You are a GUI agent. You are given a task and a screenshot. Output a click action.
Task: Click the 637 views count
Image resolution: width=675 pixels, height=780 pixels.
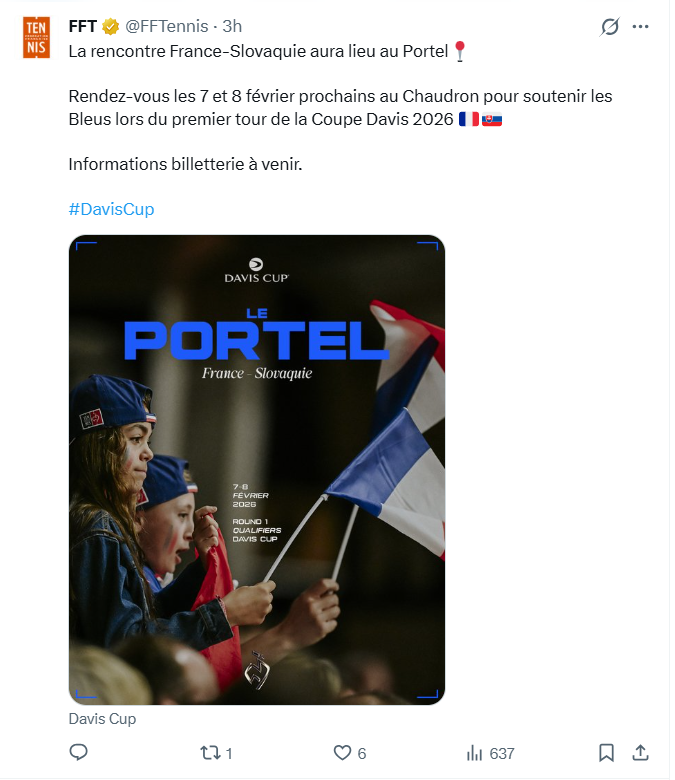(502, 753)
